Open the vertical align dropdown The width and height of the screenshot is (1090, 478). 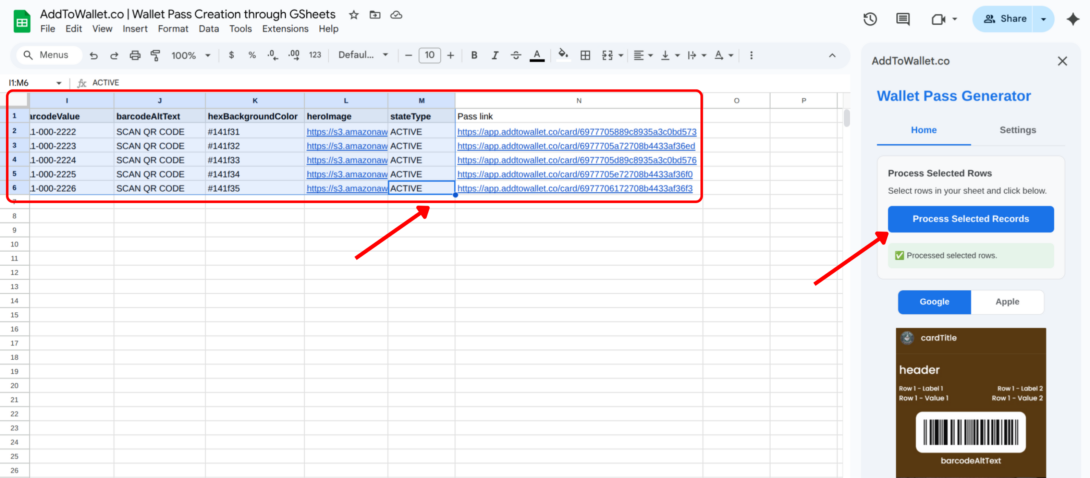pyautogui.click(x=669, y=56)
